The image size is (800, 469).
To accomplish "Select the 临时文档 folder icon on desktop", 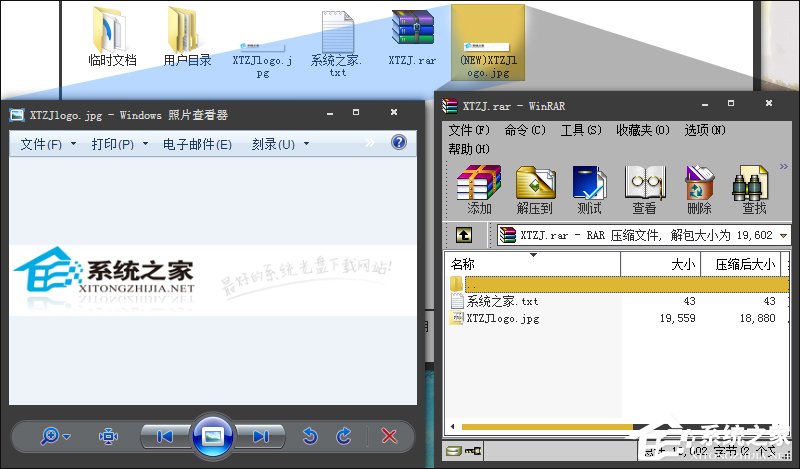I will (x=112, y=38).
